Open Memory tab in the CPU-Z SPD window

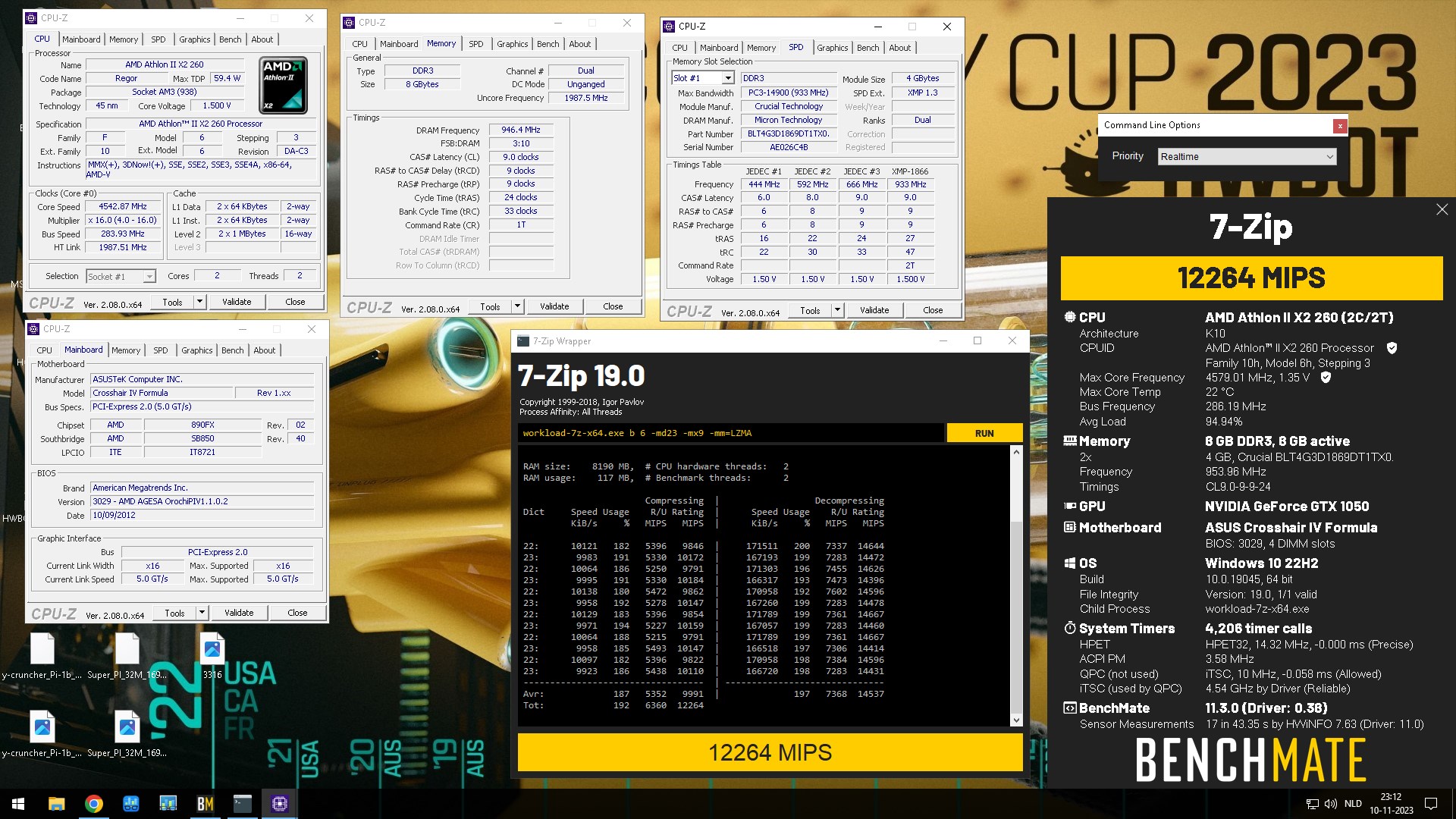click(x=761, y=48)
